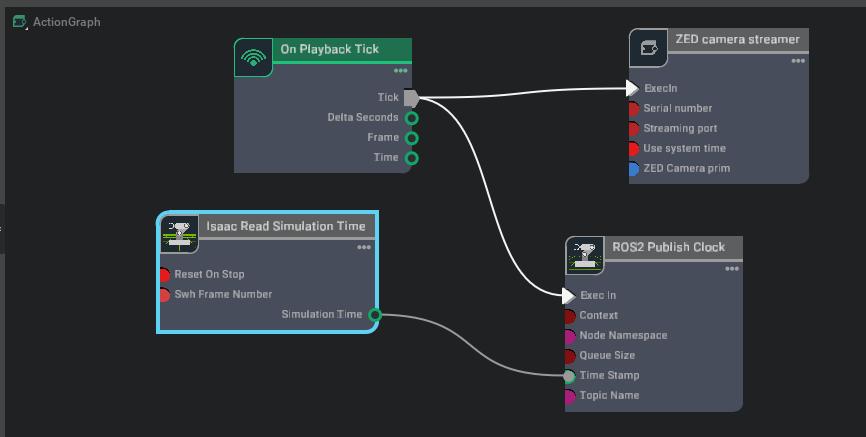The image size is (866, 437).
Task: Click the Streaming port label
Action: tap(680, 128)
